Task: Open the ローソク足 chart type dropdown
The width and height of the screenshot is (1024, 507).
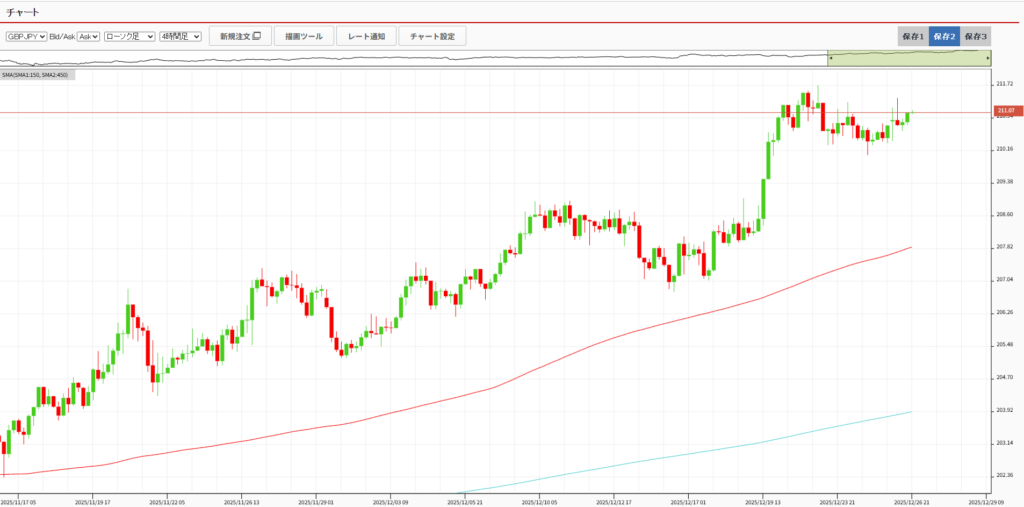Action: tap(130, 36)
